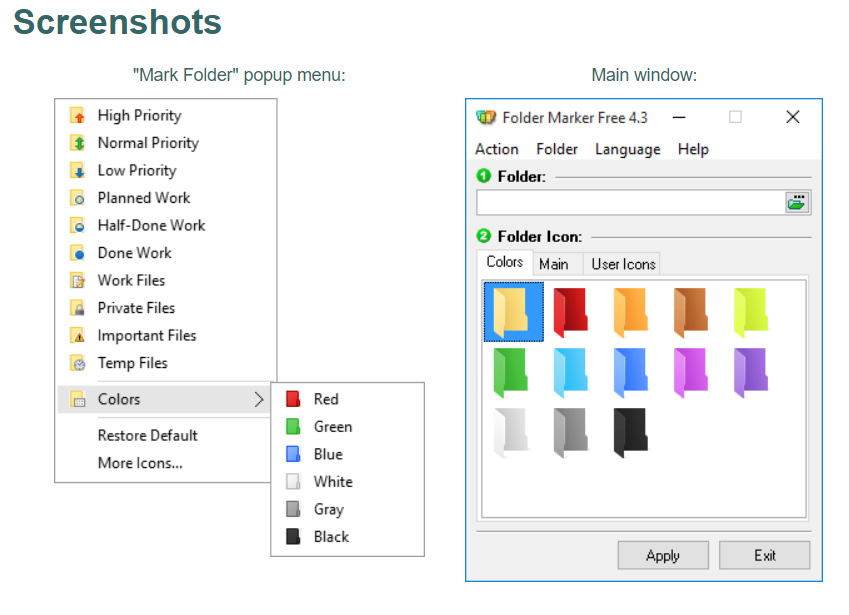The image size is (849, 615).
Task: Minimize the Folder Marker Free window
Action: (x=679, y=117)
